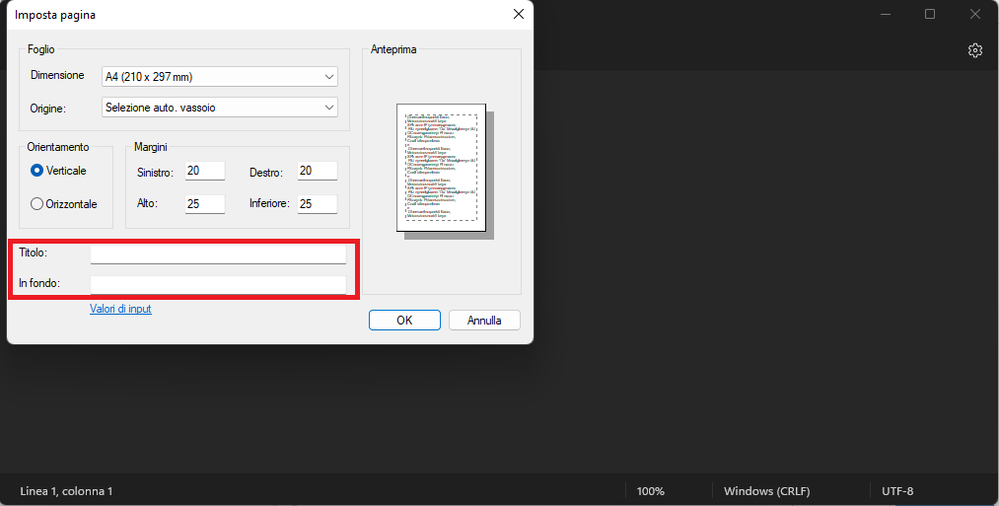The image size is (999, 506).
Task: Click the UTF-8 encoding indicator
Action: click(x=897, y=491)
